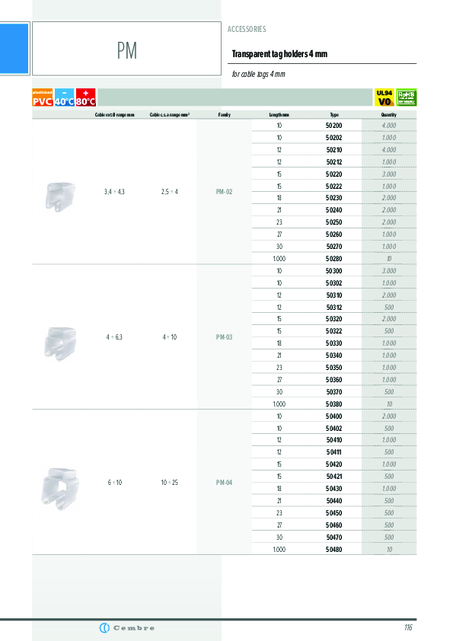Click the PM-02 family label

coord(224,192)
